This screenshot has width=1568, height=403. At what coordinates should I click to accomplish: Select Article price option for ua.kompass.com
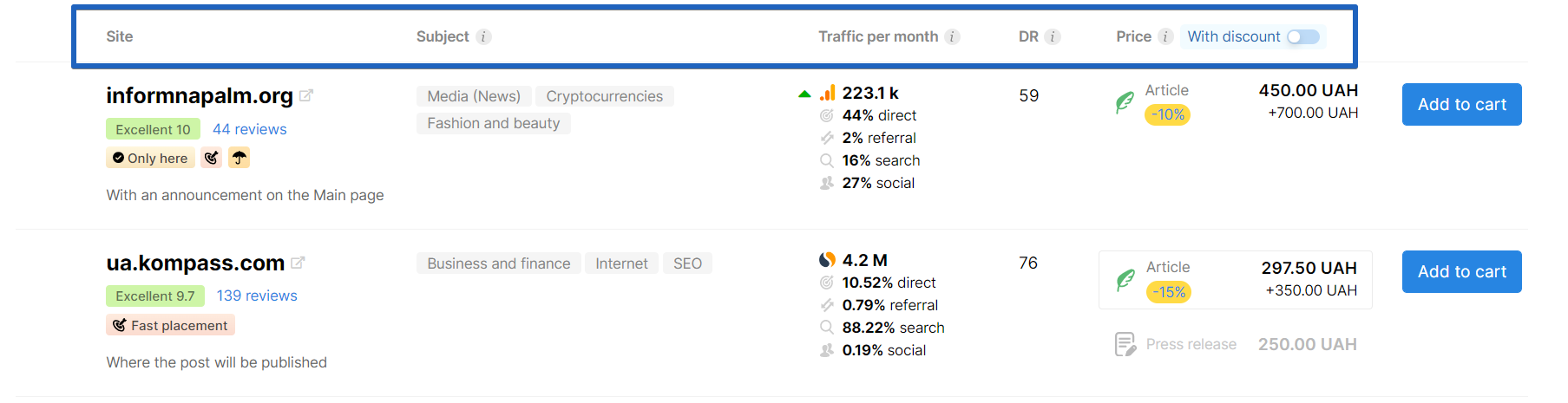(x=1235, y=279)
